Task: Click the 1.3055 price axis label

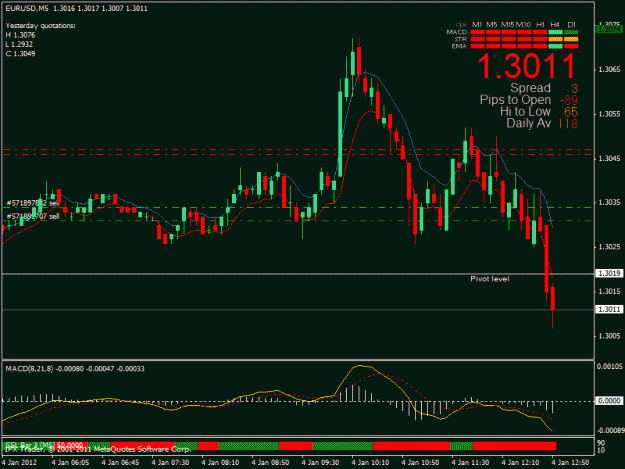Action: [609, 114]
